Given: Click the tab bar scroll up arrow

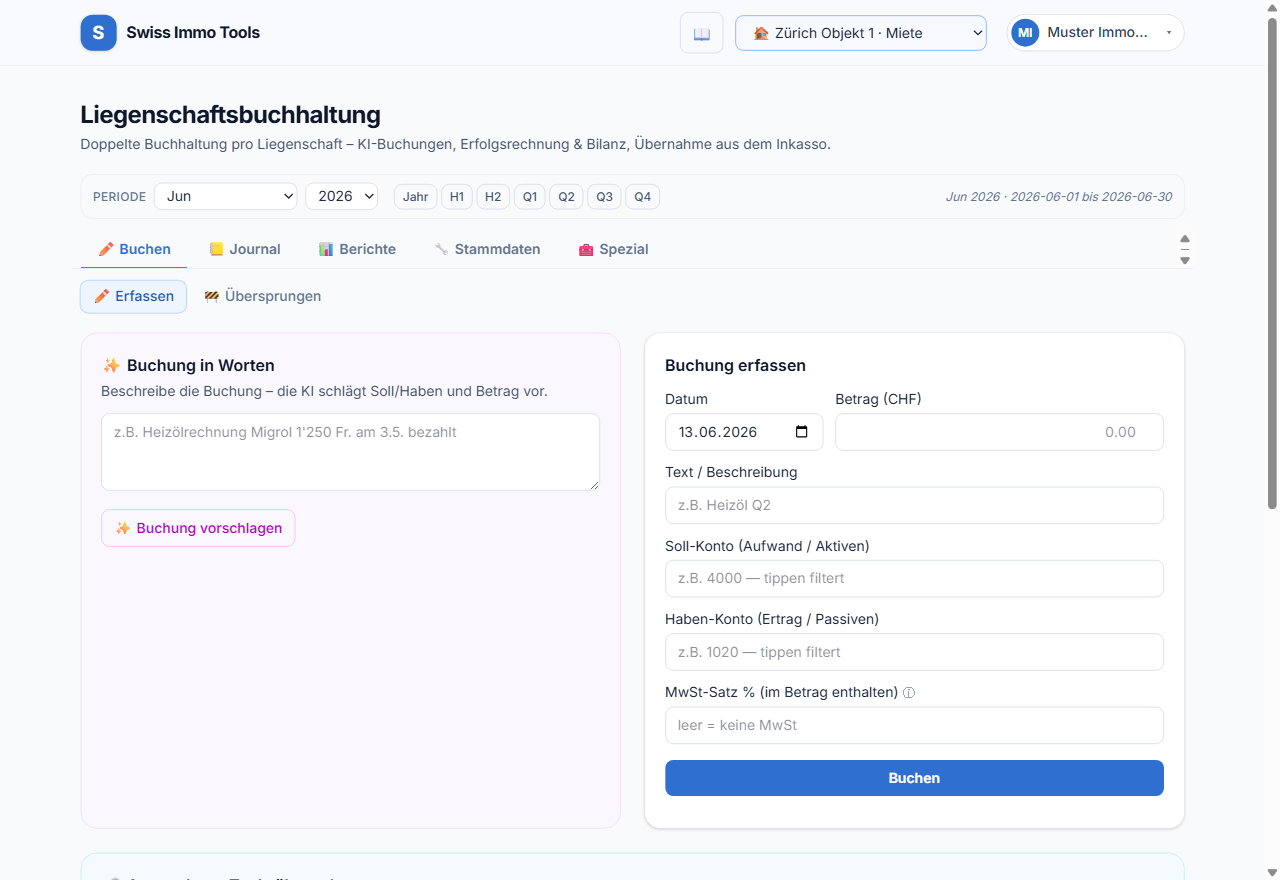Looking at the screenshot, I should [1185, 239].
